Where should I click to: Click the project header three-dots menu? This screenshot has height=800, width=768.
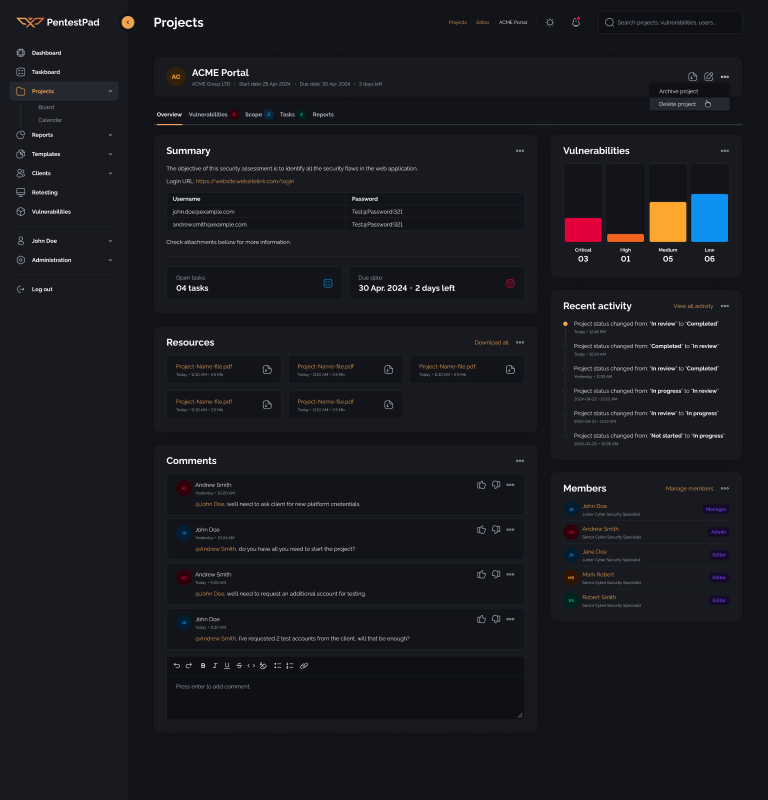[x=725, y=77]
